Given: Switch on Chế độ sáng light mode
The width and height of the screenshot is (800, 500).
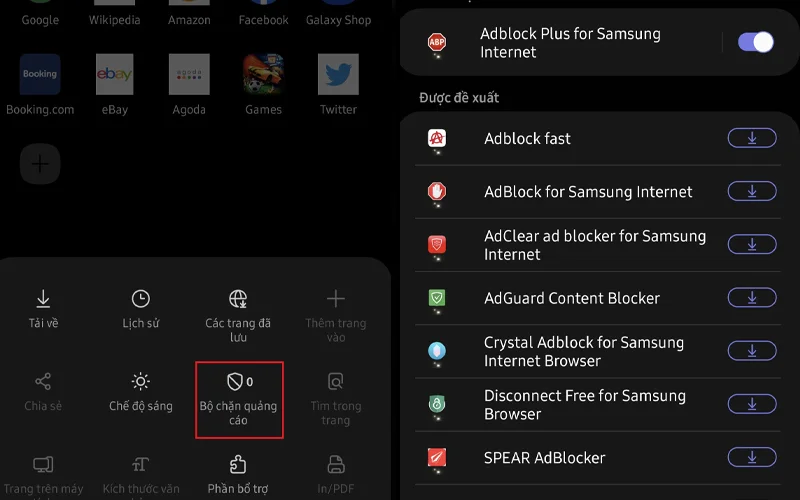Looking at the screenshot, I should (141, 392).
